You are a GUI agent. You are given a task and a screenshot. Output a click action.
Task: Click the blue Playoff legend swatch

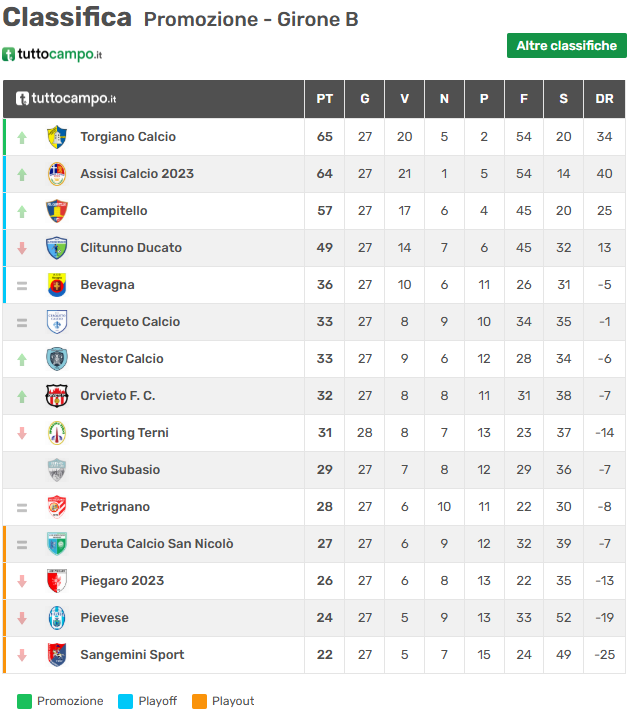click(x=126, y=701)
